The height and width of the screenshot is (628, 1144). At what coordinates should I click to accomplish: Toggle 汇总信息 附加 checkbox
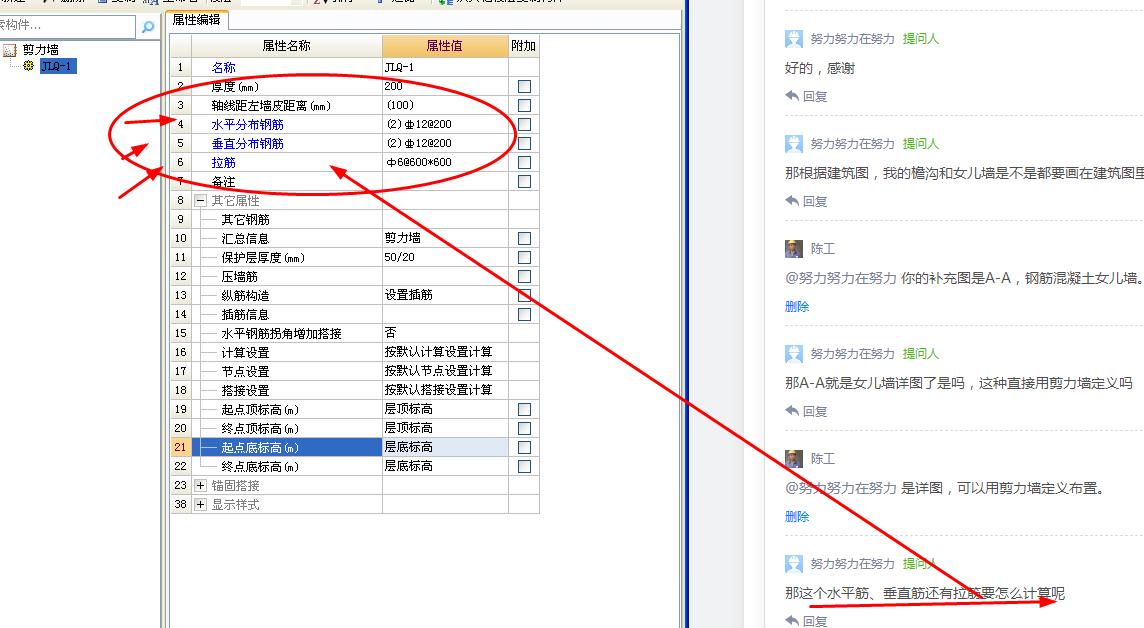[524, 238]
